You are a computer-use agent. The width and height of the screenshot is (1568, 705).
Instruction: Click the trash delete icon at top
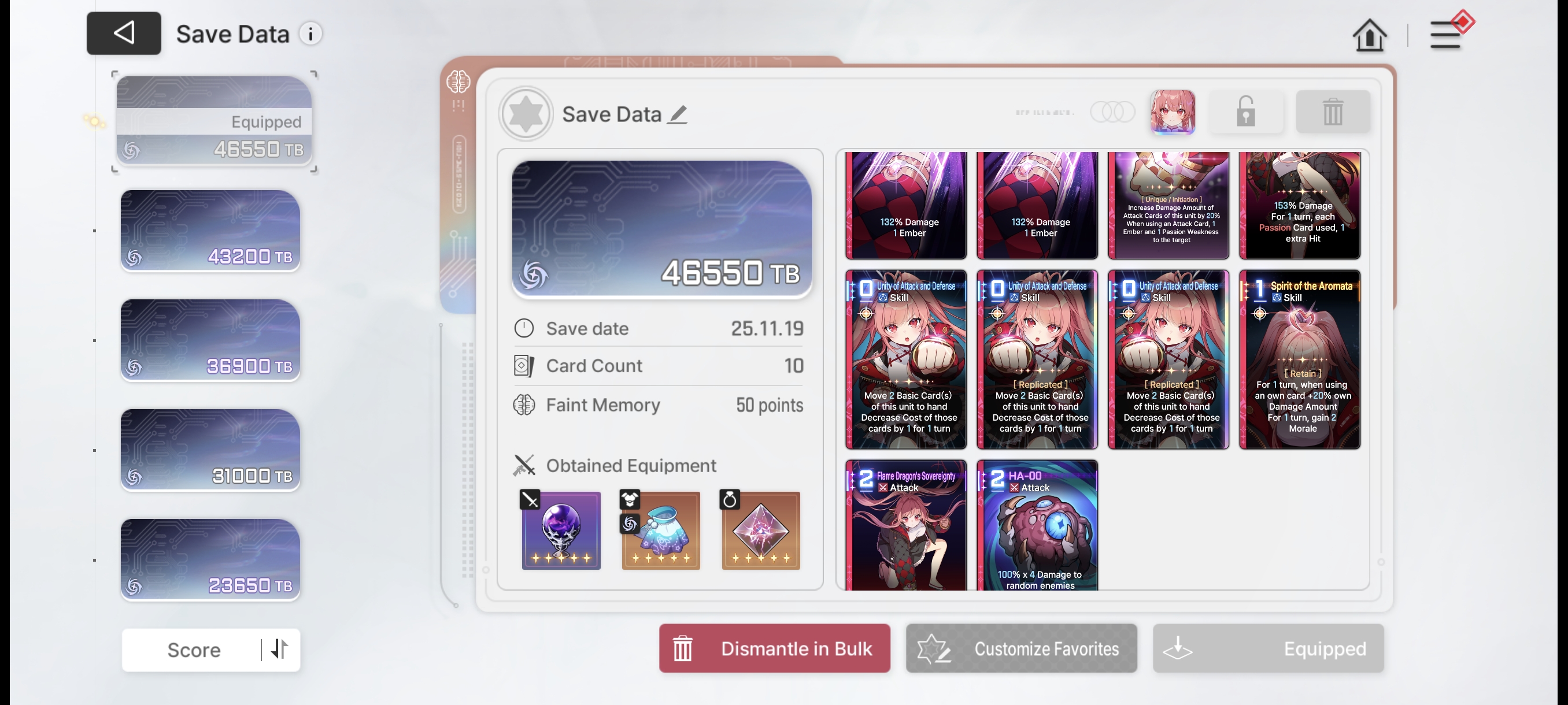[1333, 112]
